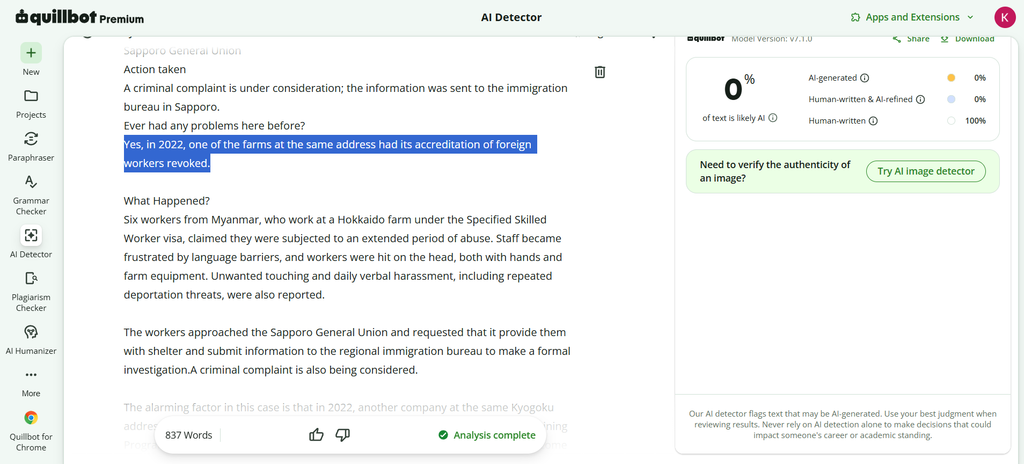Click the white Human-written color dot
The width and height of the screenshot is (1024, 464).
point(951,121)
